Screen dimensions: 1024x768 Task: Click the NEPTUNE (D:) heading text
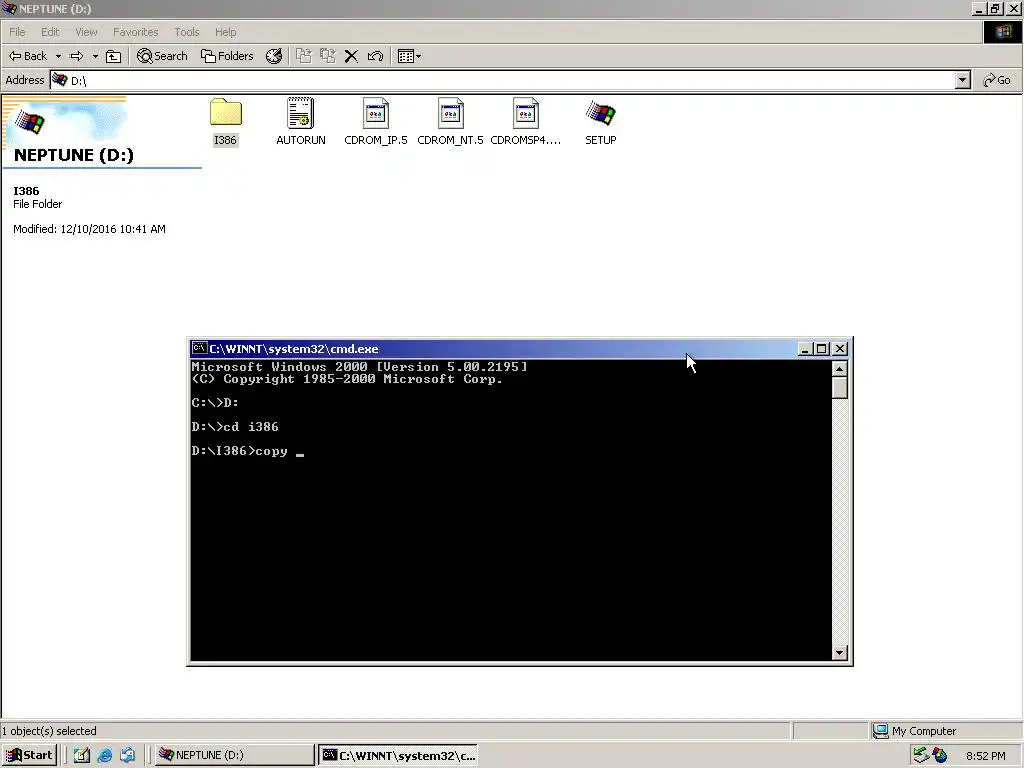pos(74,155)
